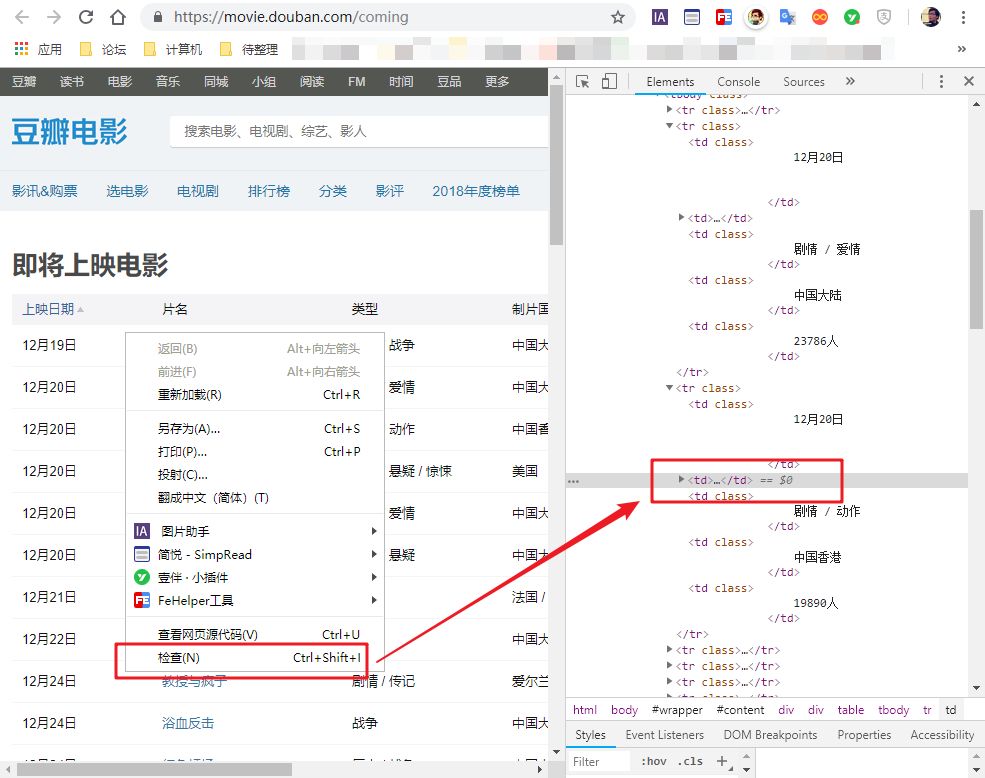985x778 pixels.
Task: Open the 2018年度榜单 link
Action: point(476,191)
